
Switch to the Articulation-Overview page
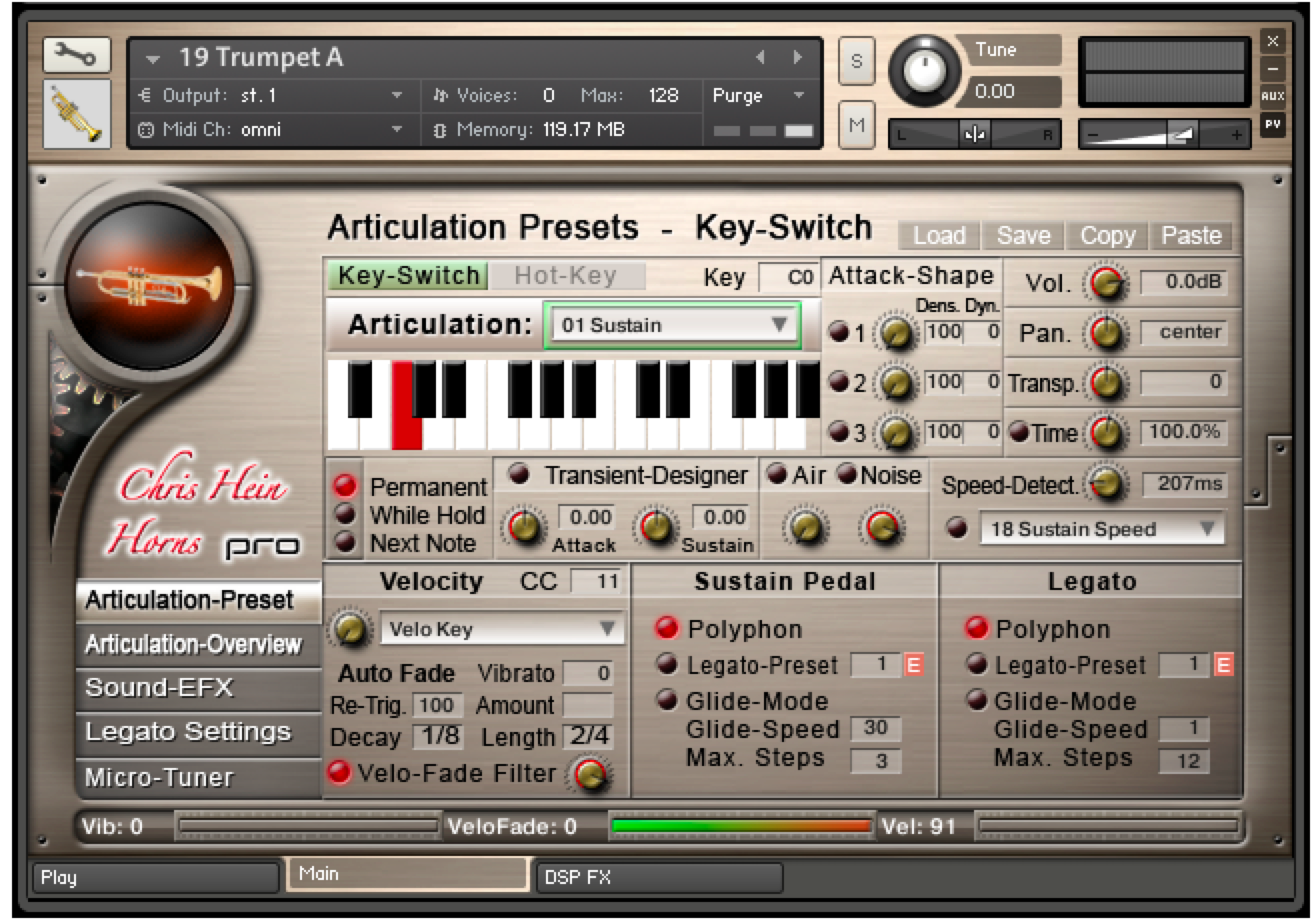(193, 644)
